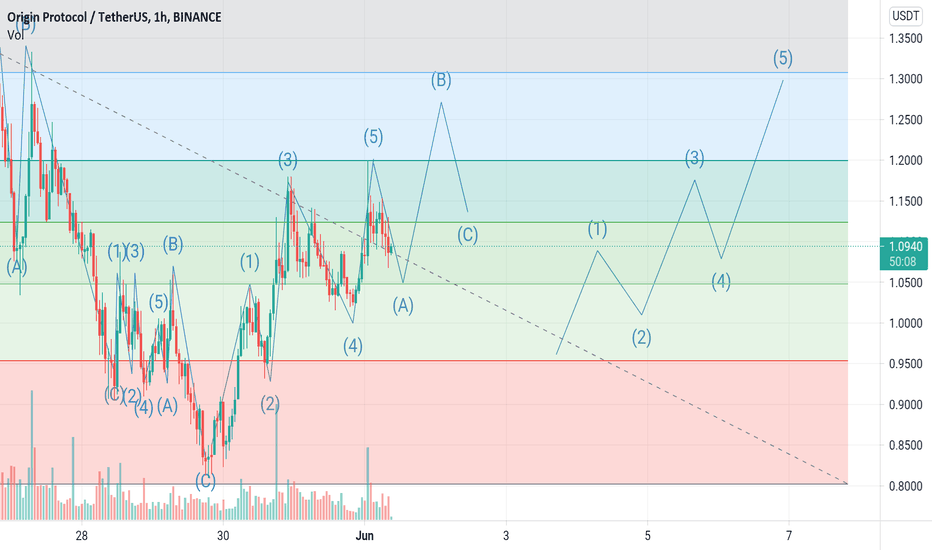Select the (5) wave label above the 1.3000 line
Screen dimensions: 932x550
point(783,58)
